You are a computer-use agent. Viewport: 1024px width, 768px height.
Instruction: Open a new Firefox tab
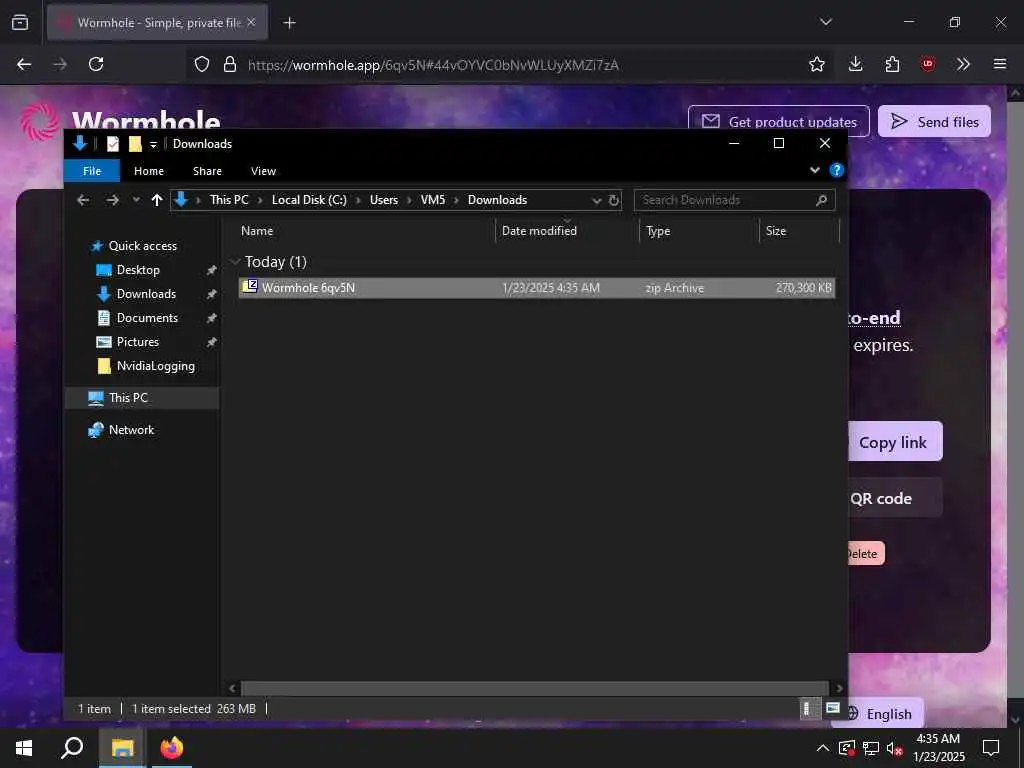click(289, 23)
